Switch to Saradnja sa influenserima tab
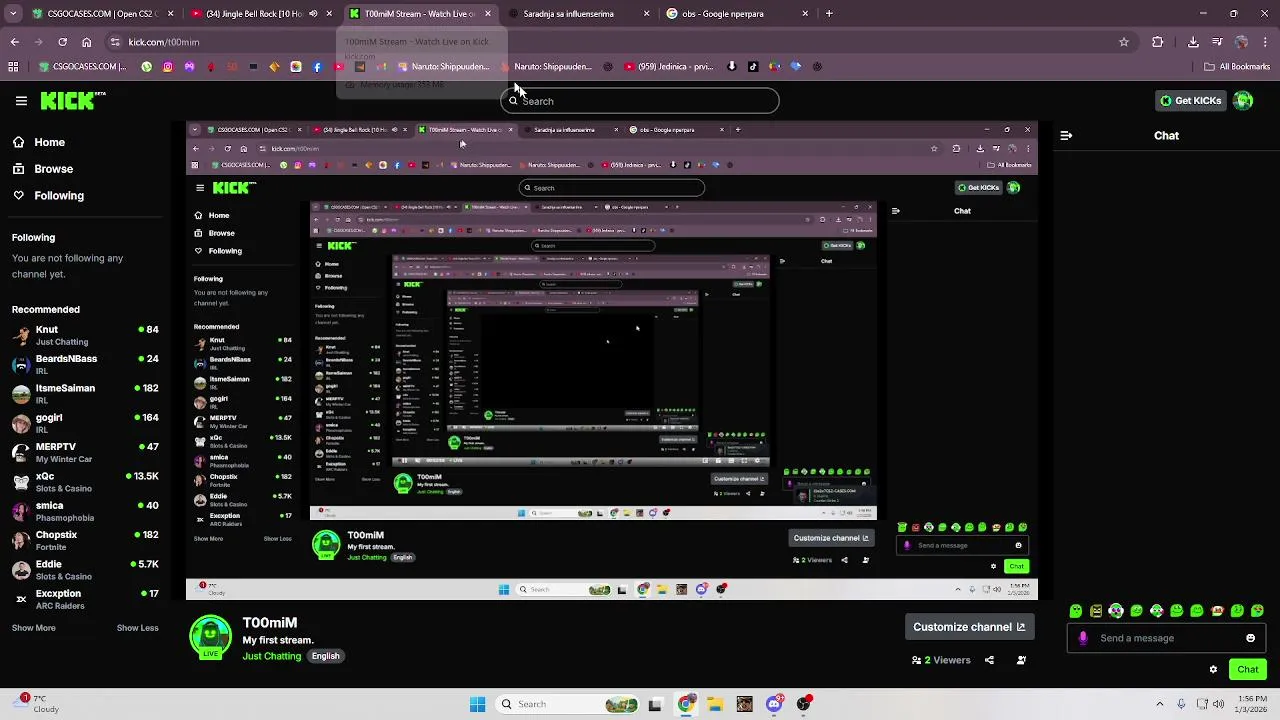Image resolution: width=1280 pixels, height=720 pixels. (580, 14)
